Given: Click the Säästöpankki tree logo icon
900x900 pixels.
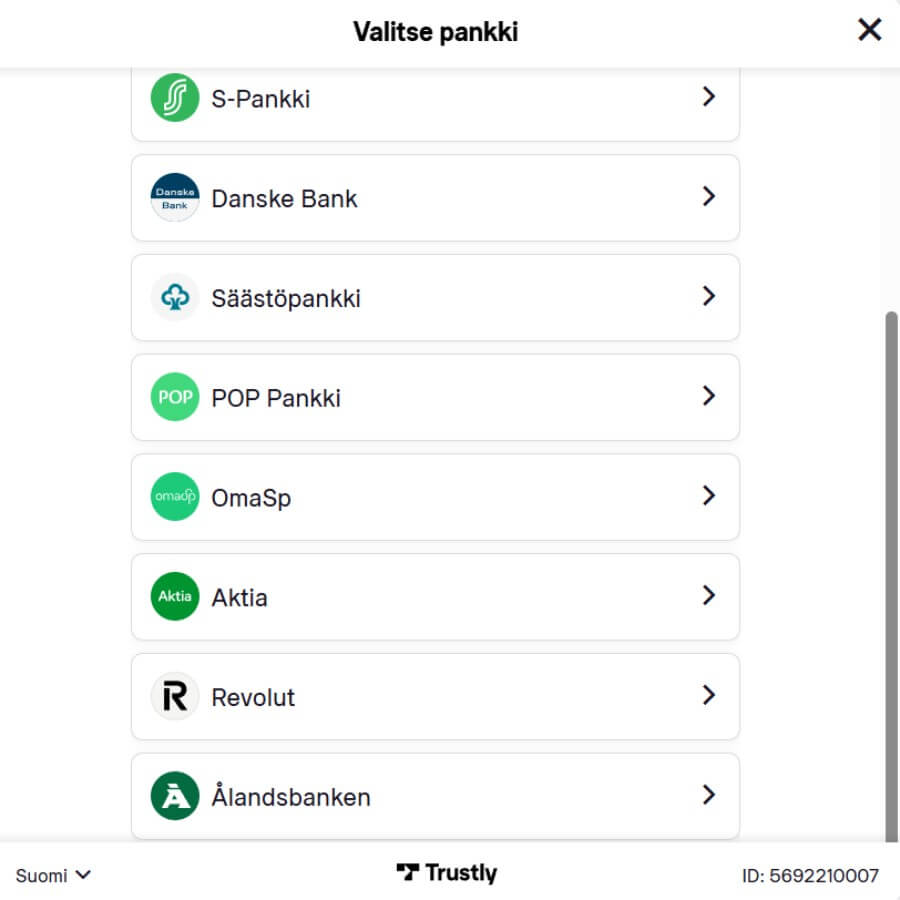Looking at the screenshot, I should [x=175, y=298].
